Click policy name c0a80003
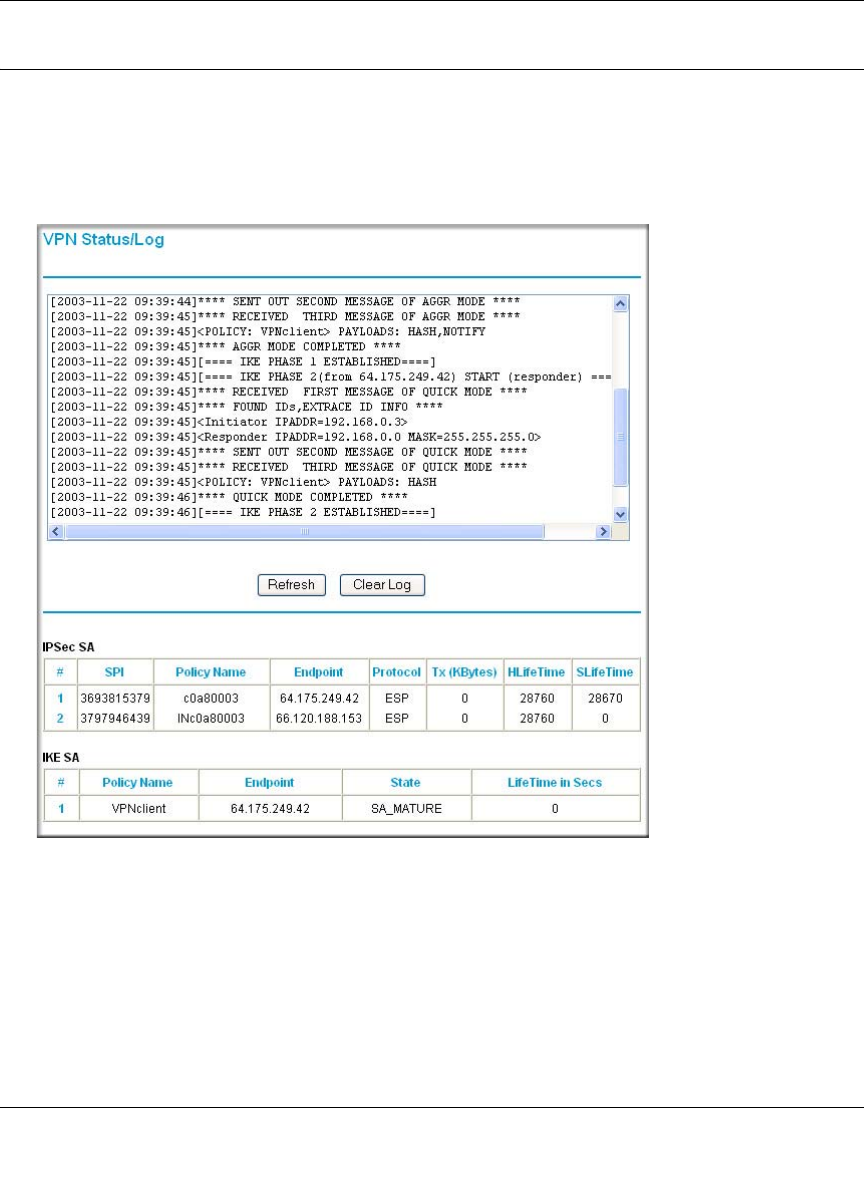The width and height of the screenshot is (864, 1184). click(211, 698)
